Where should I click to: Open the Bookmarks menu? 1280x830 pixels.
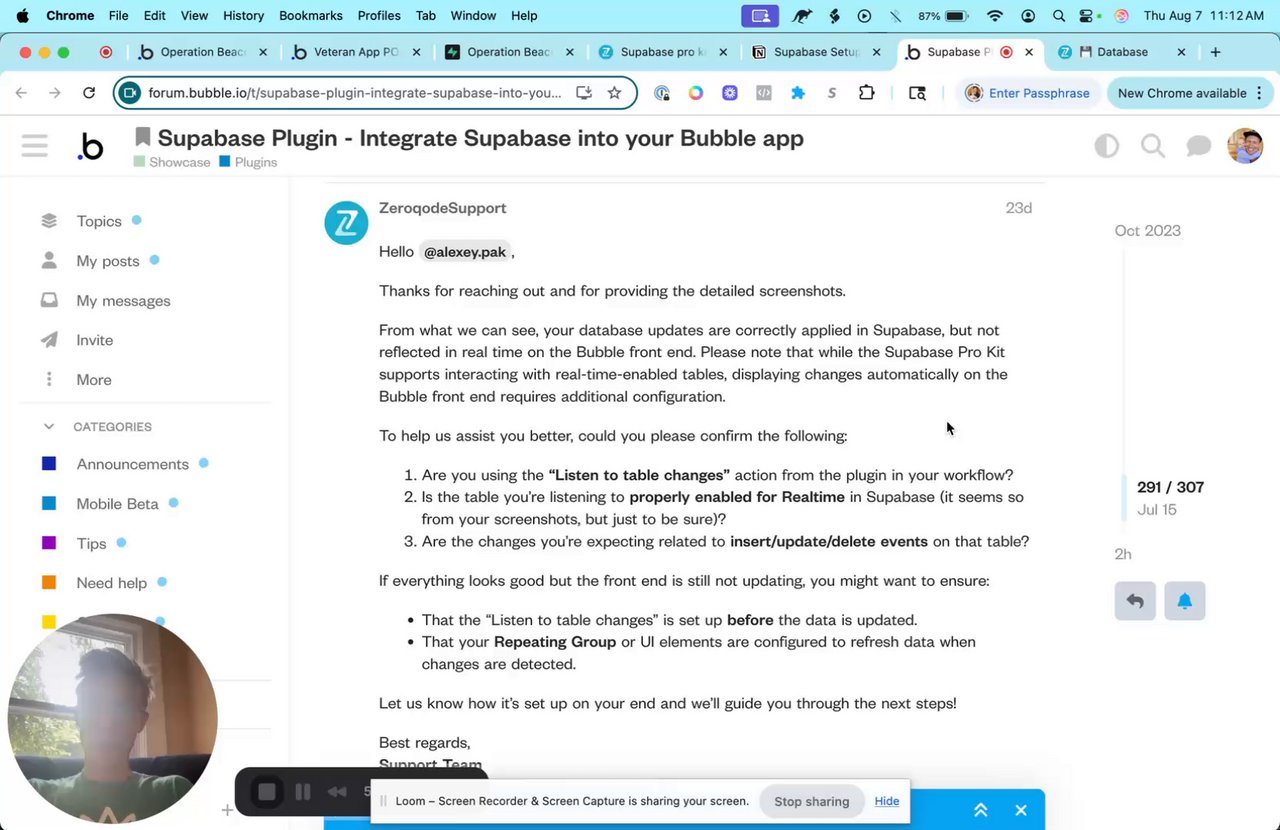[x=310, y=16]
